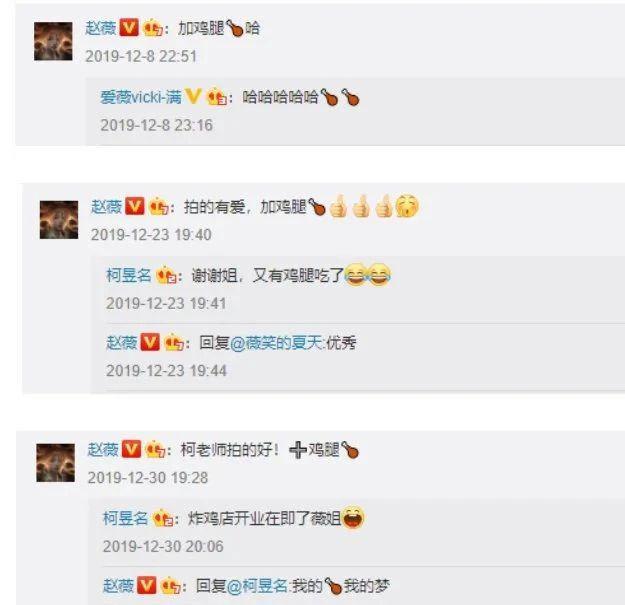Screen dimensions: 625x605
Task: Click crown badge on 回复@薇笑的夏天 reply
Action: point(174,343)
